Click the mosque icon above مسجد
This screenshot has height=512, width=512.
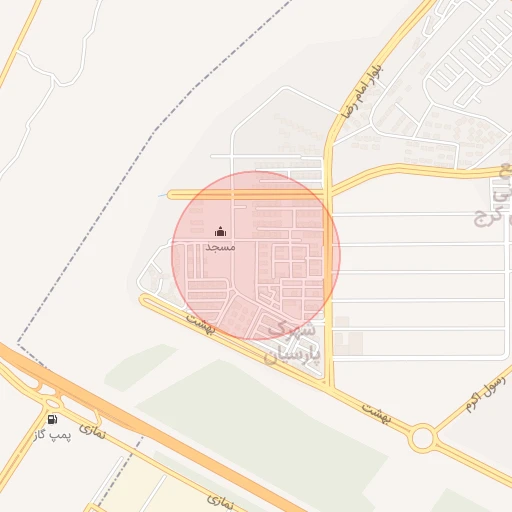coord(220,231)
